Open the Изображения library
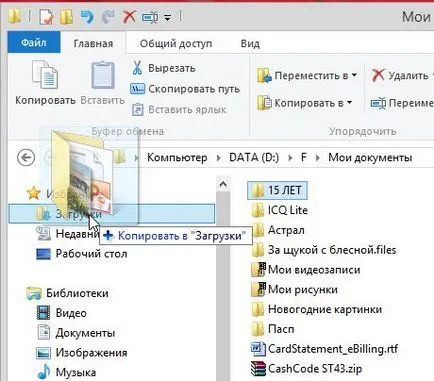The height and width of the screenshot is (381, 434). coord(91,352)
